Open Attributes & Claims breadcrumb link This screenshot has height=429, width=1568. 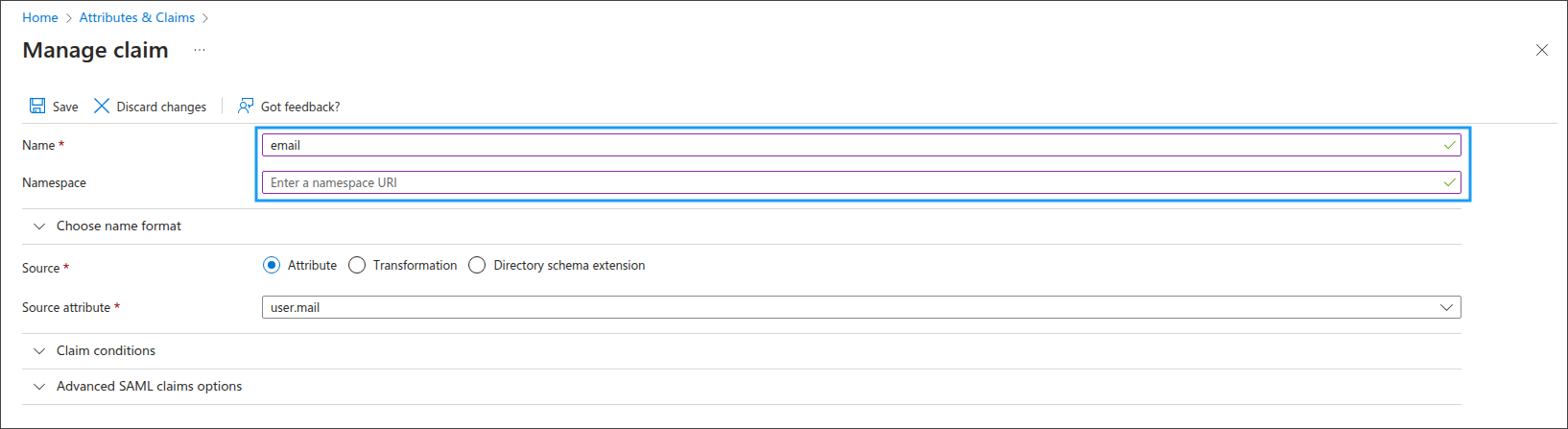click(137, 17)
